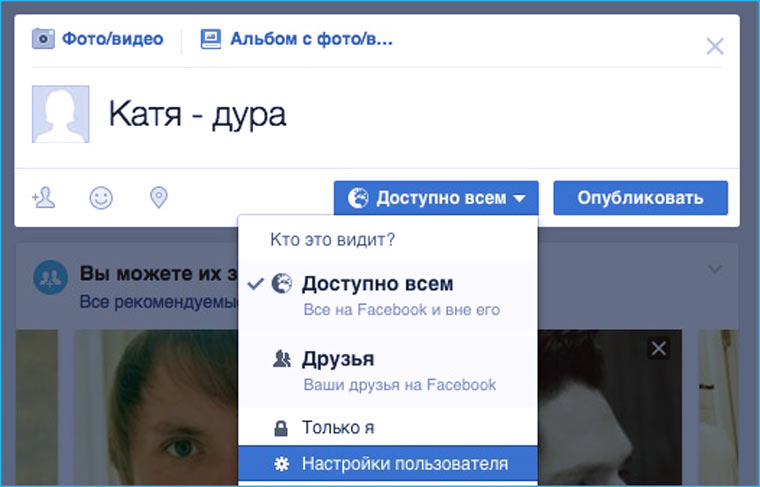
Task: Add location with the map pin icon
Action: (x=159, y=198)
